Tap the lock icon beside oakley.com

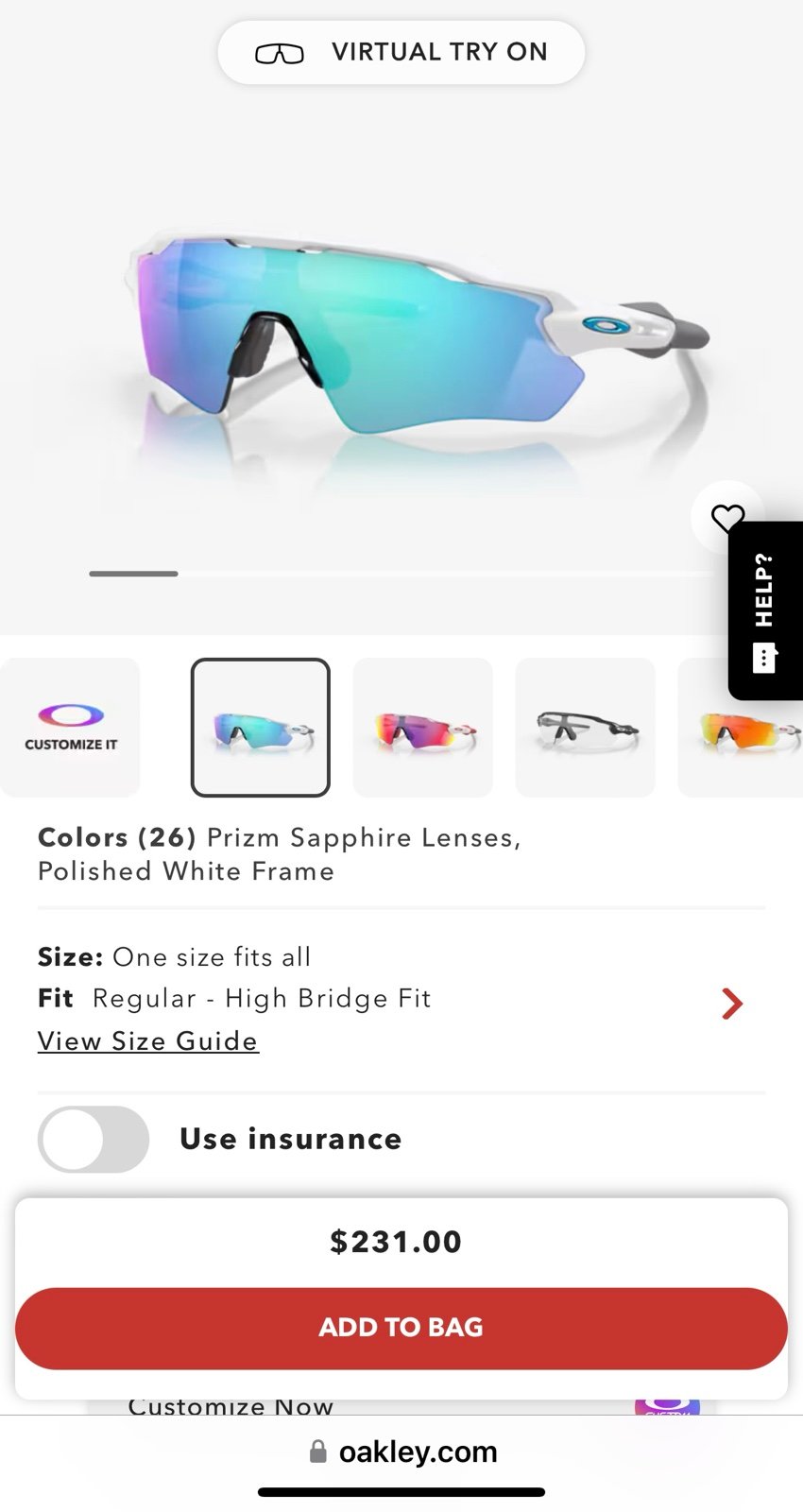point(318,1452)
